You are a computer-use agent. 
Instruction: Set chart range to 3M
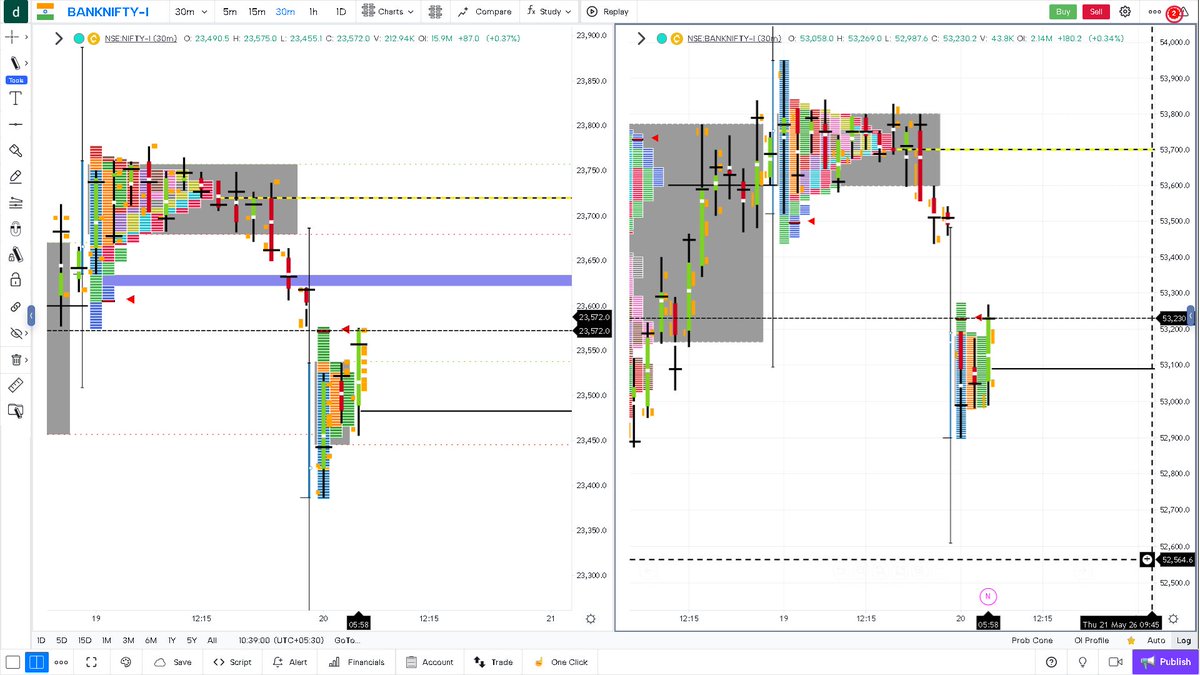(x=128, y=640)
